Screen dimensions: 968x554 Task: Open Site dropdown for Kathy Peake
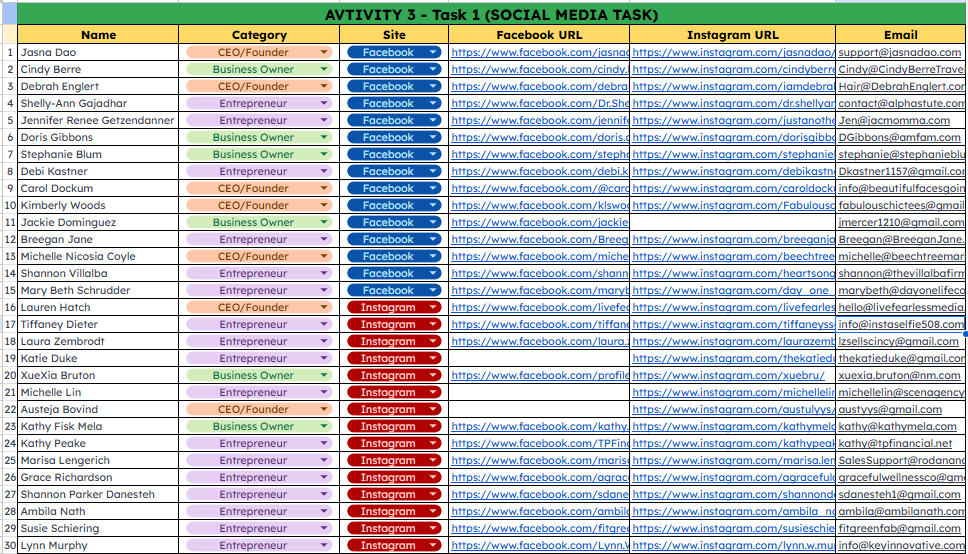coord(433,443)
